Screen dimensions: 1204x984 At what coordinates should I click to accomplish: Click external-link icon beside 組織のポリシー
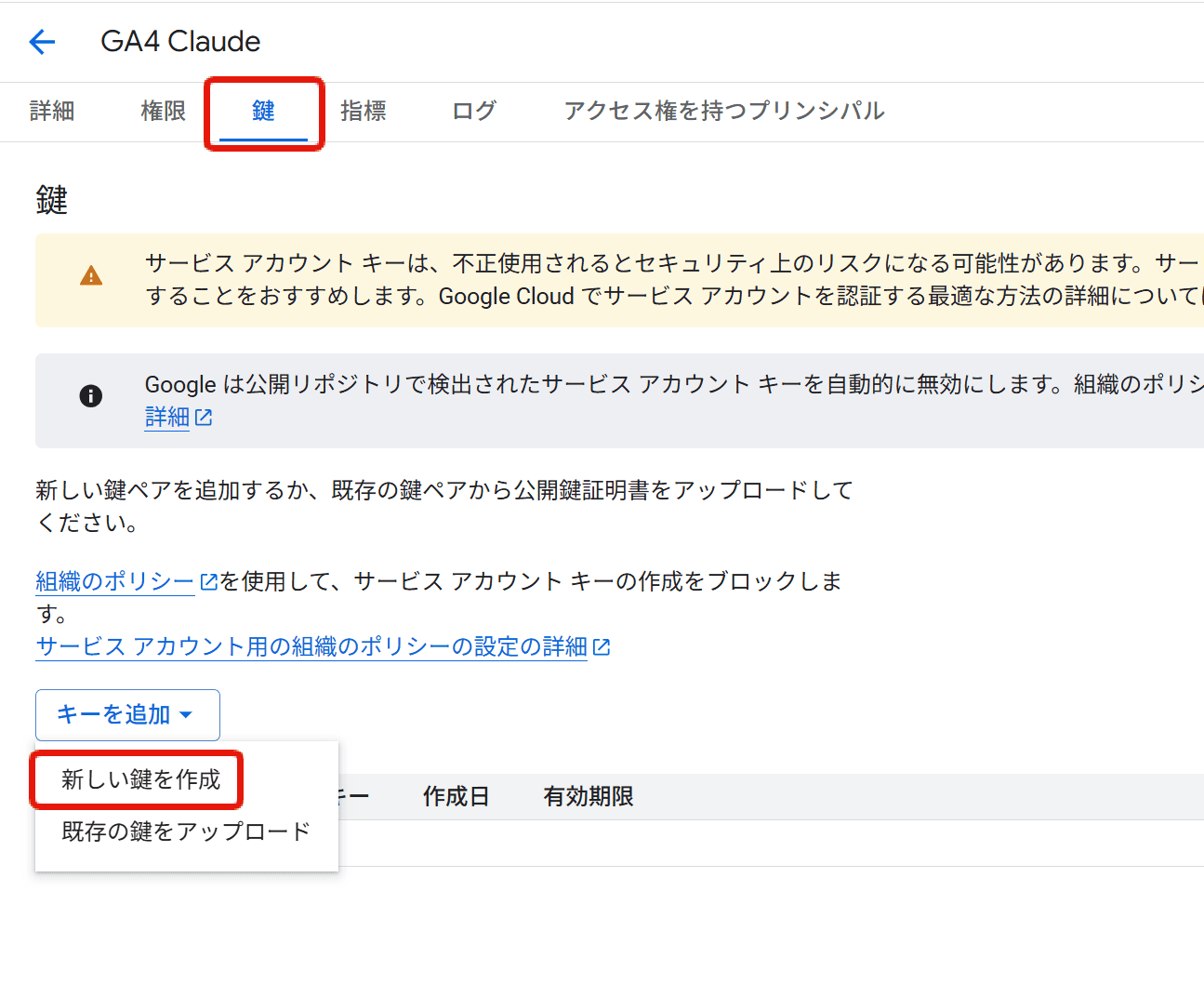click(x=209, y=582)
